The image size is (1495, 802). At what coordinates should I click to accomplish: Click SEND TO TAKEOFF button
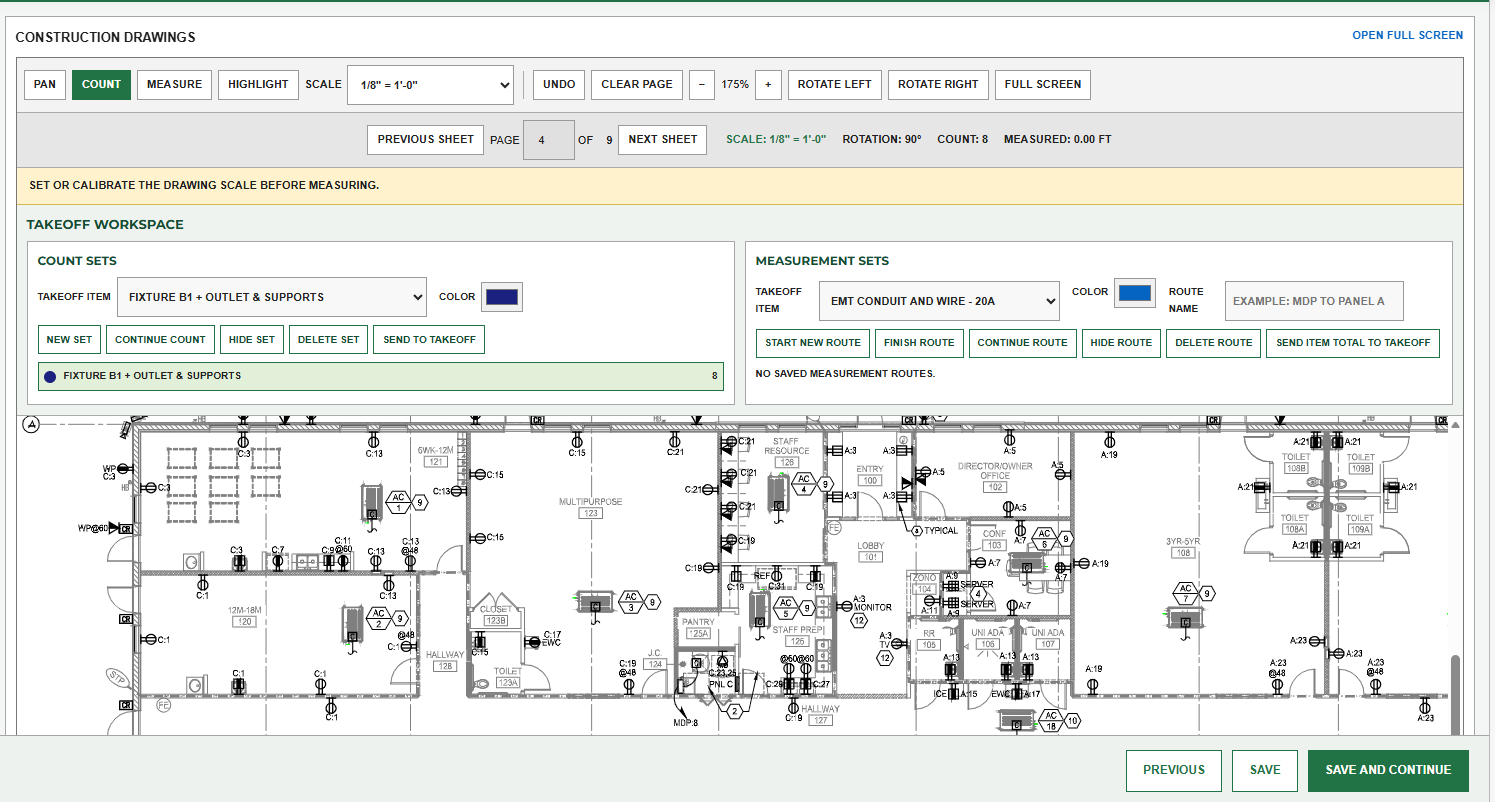coord(429,339)
